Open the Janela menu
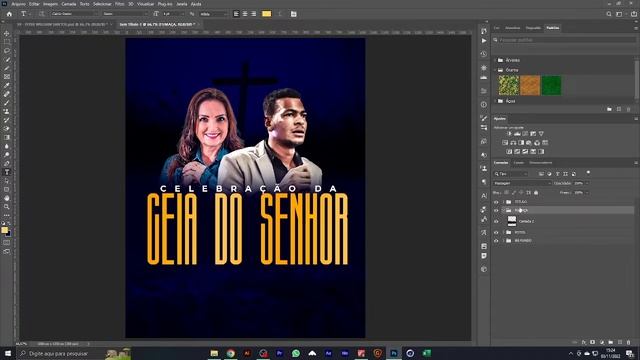Viewport: 640px width, 360px height. click(182, 4)
